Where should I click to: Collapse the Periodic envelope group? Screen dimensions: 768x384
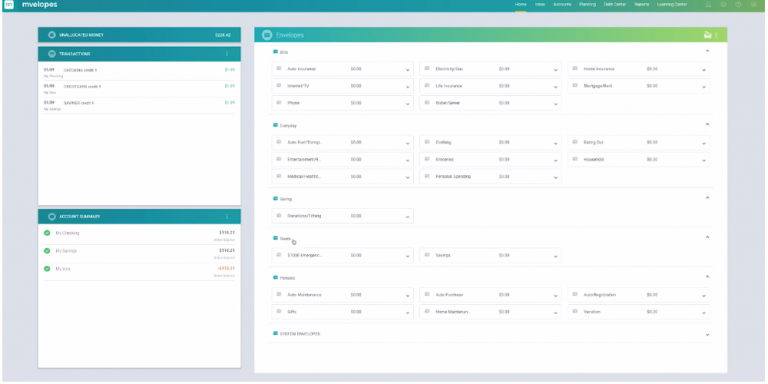tap(707, 277)
